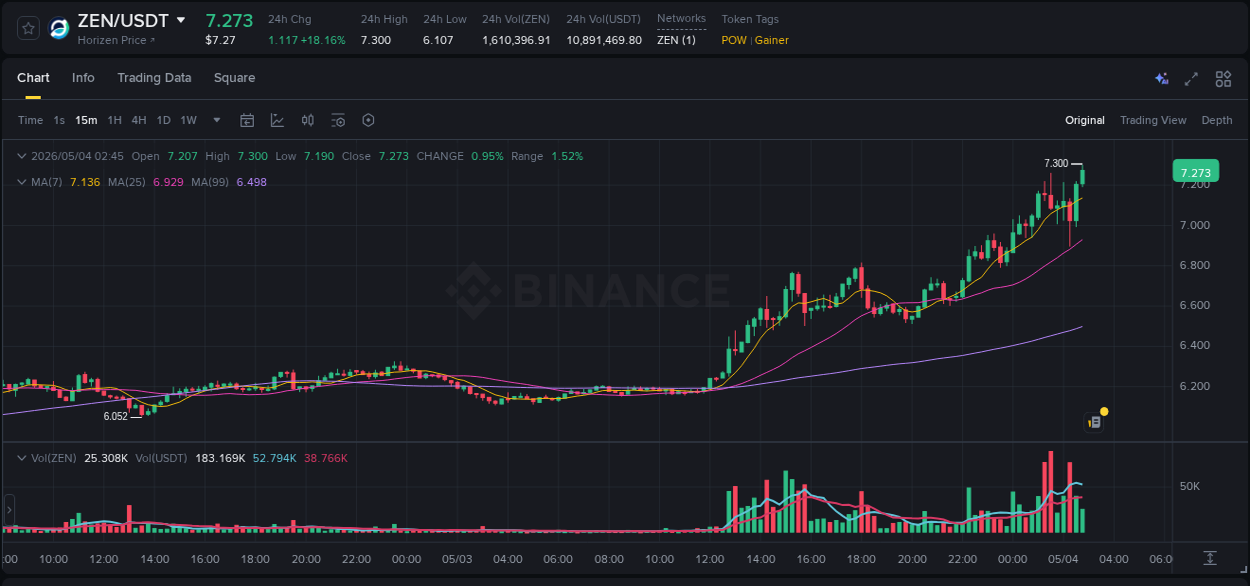Select the 15m interval

point(86,120)
